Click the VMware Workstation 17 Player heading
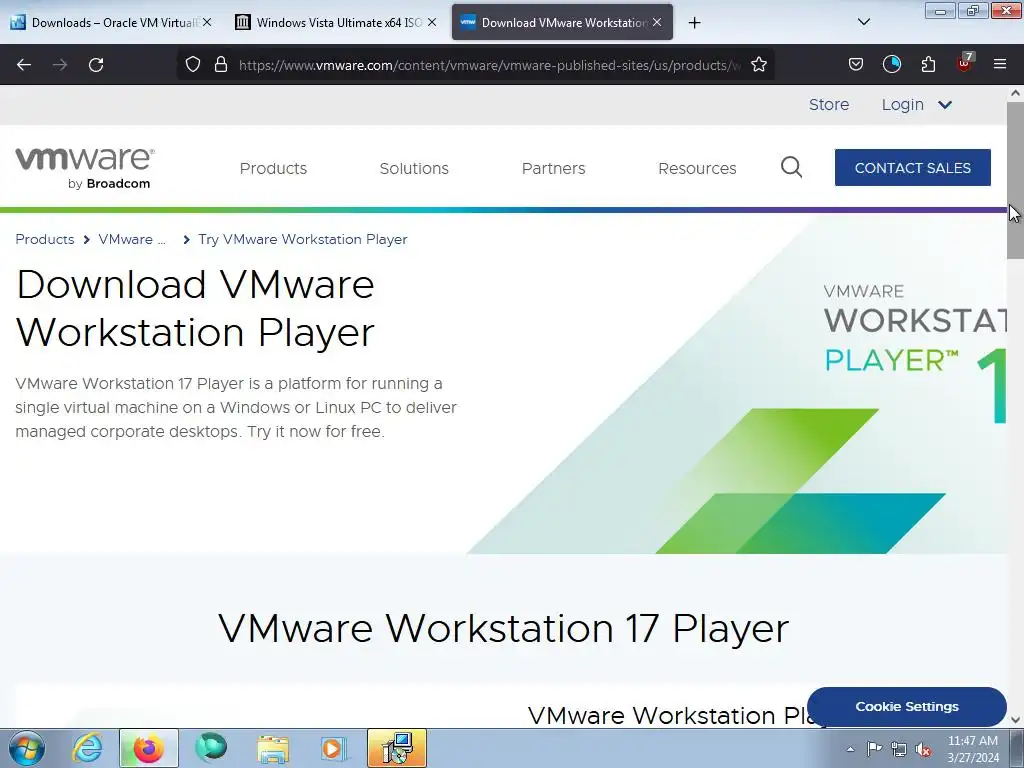Image resolution: width=1024 pixels, height=768 pixels. pyautogui.click(x=504, y=628)
